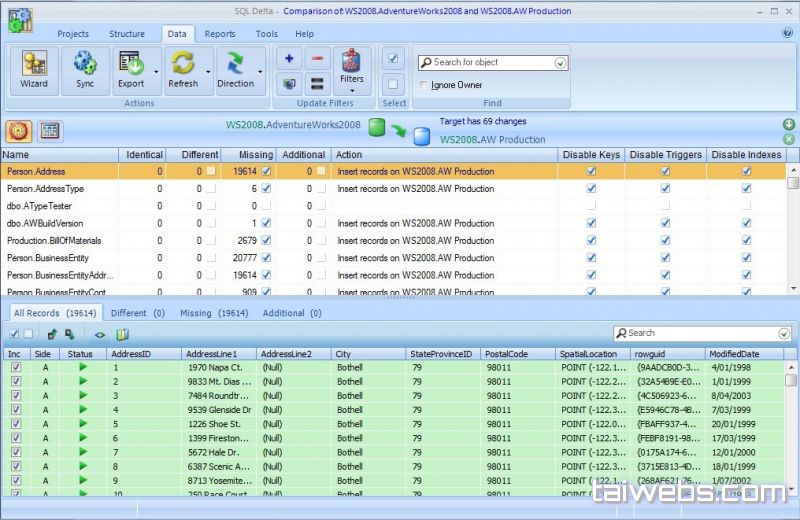
Task: Click the open book icon in records toolbar
Action: point(122,334)
